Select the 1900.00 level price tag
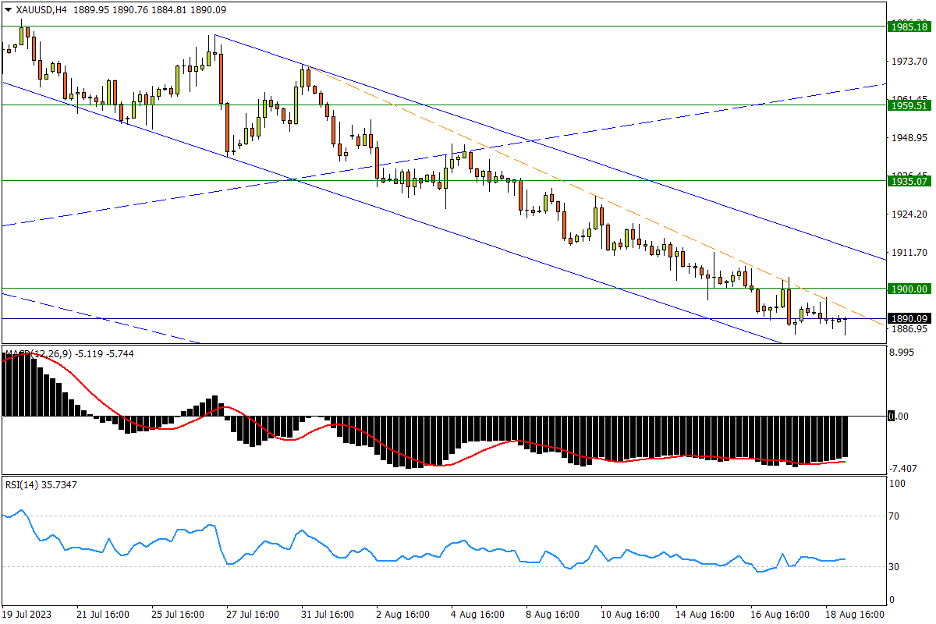The image size is (936, 624). 909,289
